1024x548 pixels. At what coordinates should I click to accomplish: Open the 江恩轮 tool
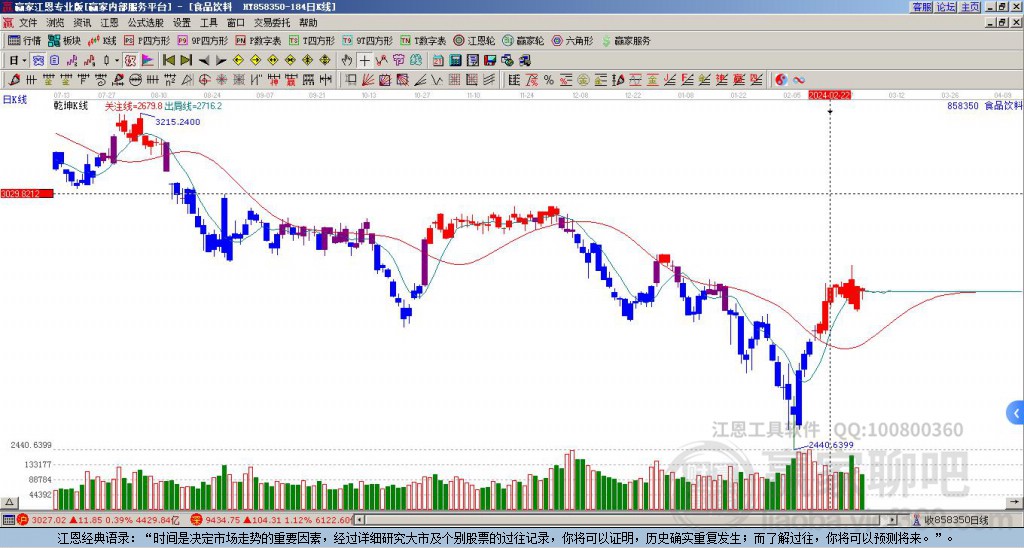coord(473,40)
